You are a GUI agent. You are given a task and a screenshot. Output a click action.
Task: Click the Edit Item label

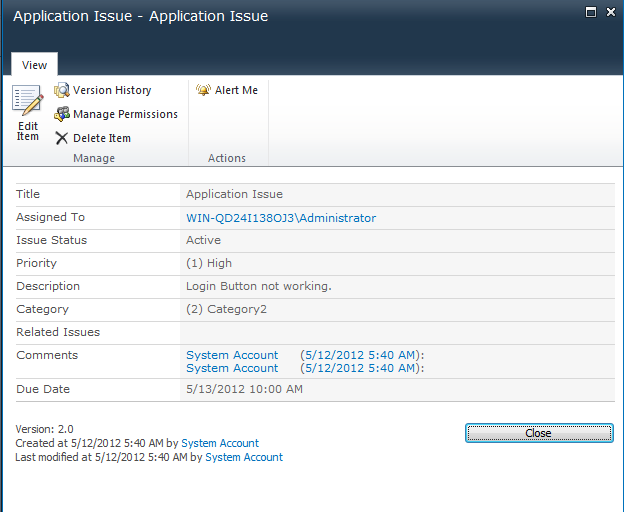[x=27, y=131]
